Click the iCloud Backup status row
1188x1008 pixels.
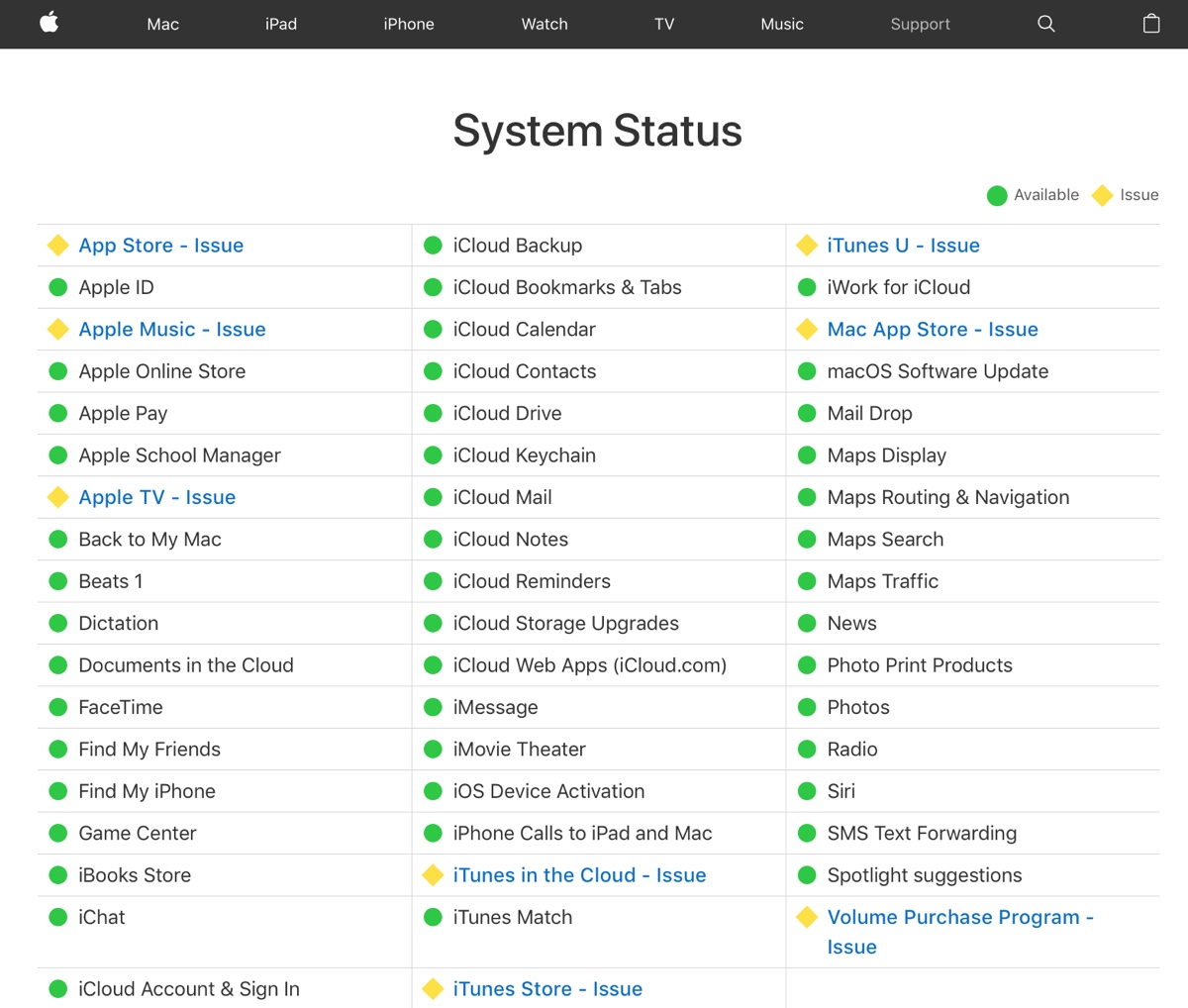point(517,245)
